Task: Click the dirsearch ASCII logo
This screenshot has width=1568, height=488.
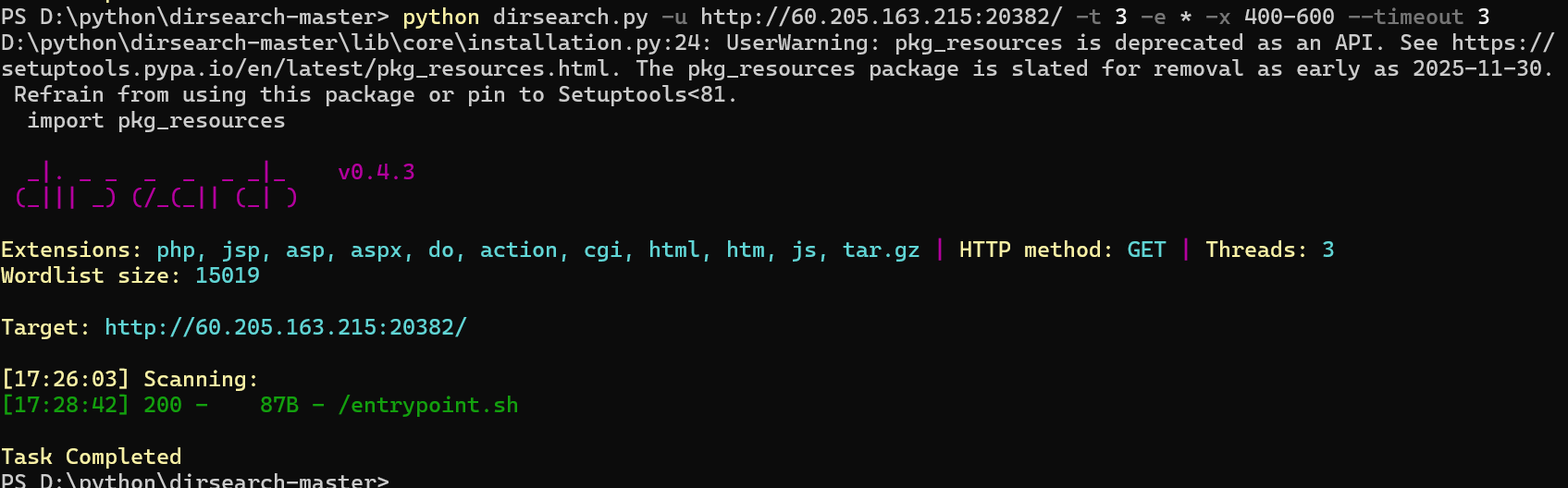Action: pyautogui.click(x=155, y=185)
